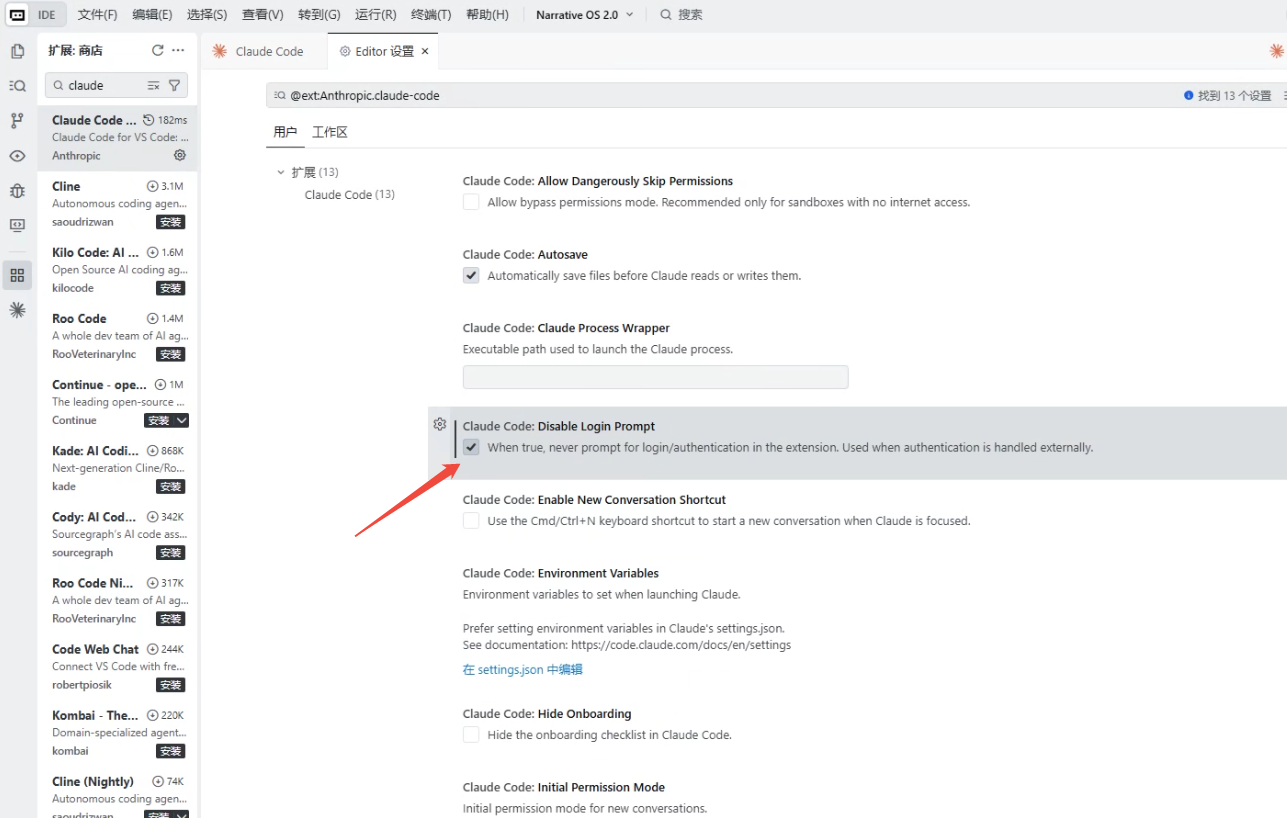The image size is (1287, 818).
Task: Open the manage gear for Claude Code extension
Action: tap(180, 155)
